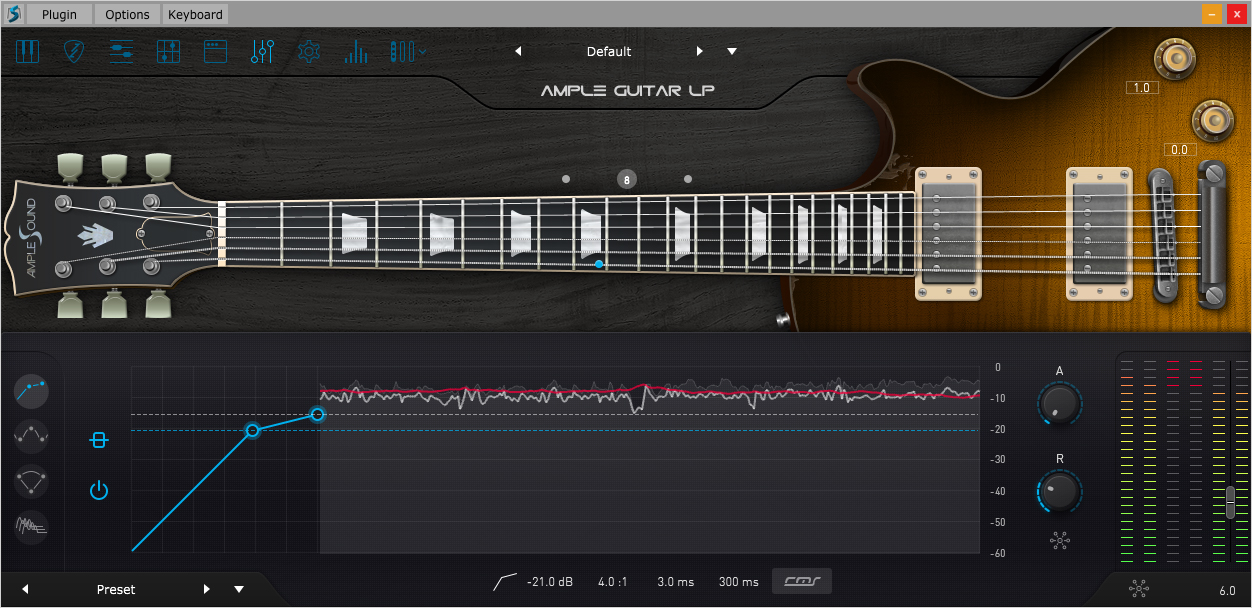Click the Preset label in bottom bar

pos(116,589)
